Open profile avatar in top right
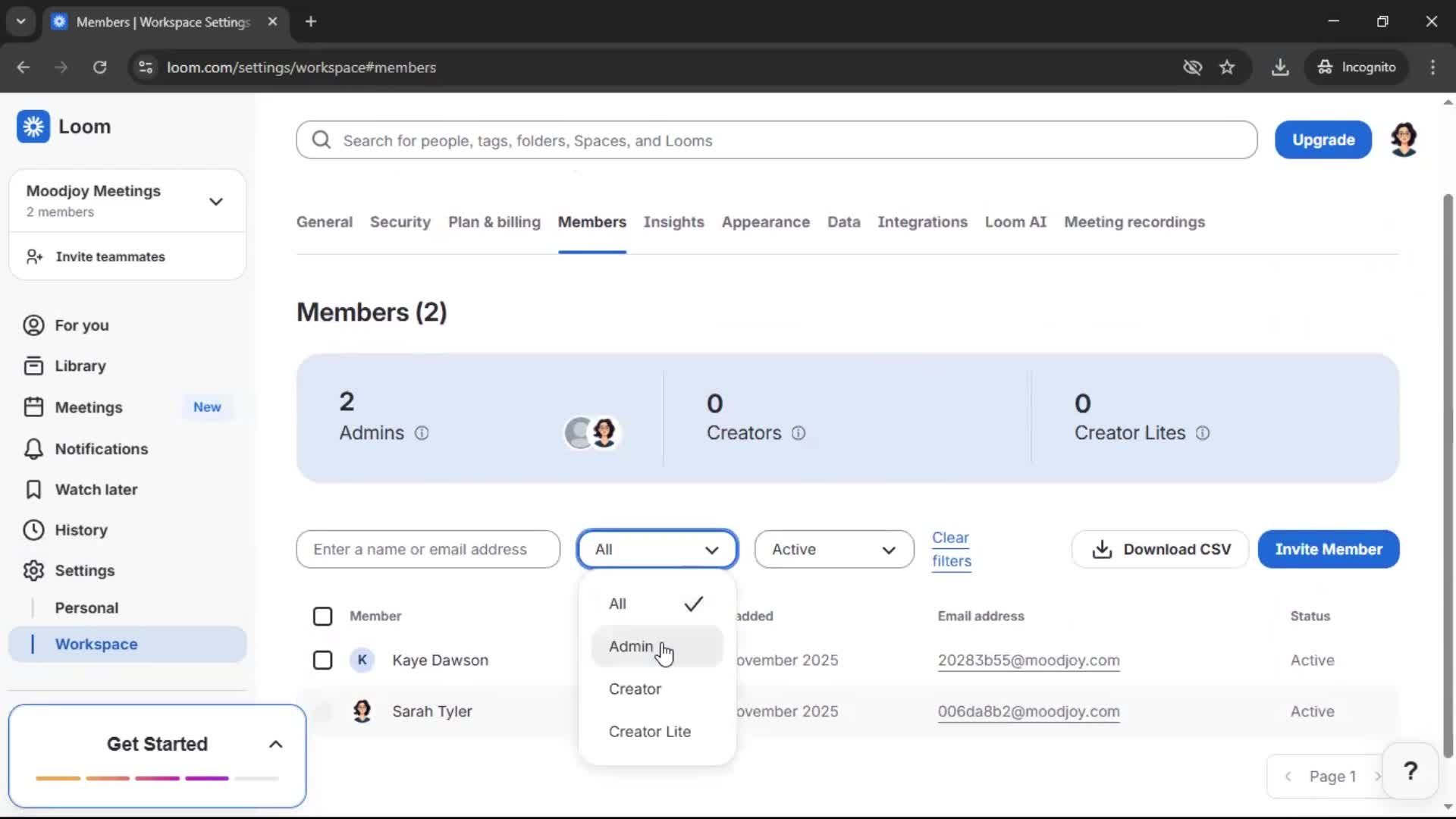 coord(1404,140)
